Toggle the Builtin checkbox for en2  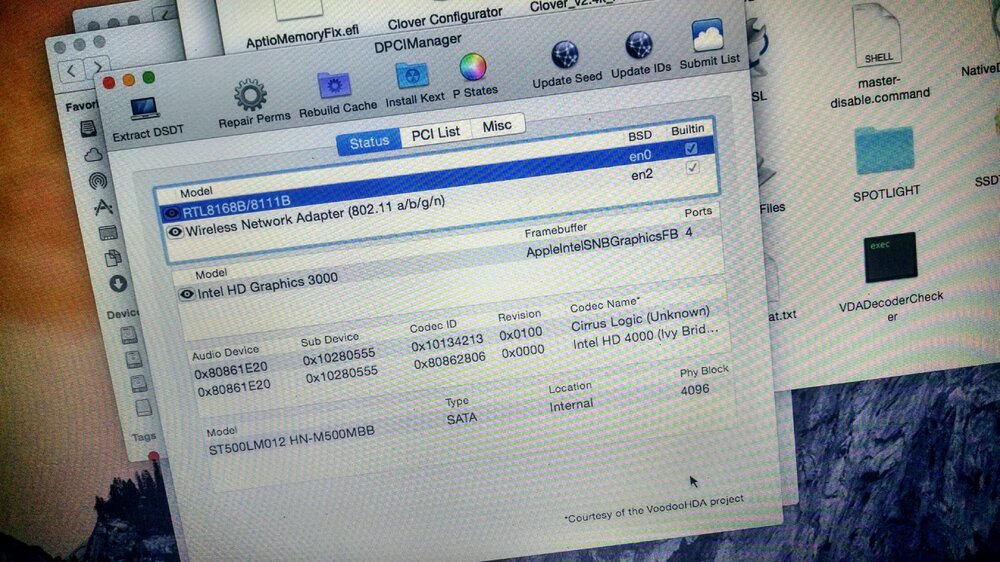click(692, 168)
